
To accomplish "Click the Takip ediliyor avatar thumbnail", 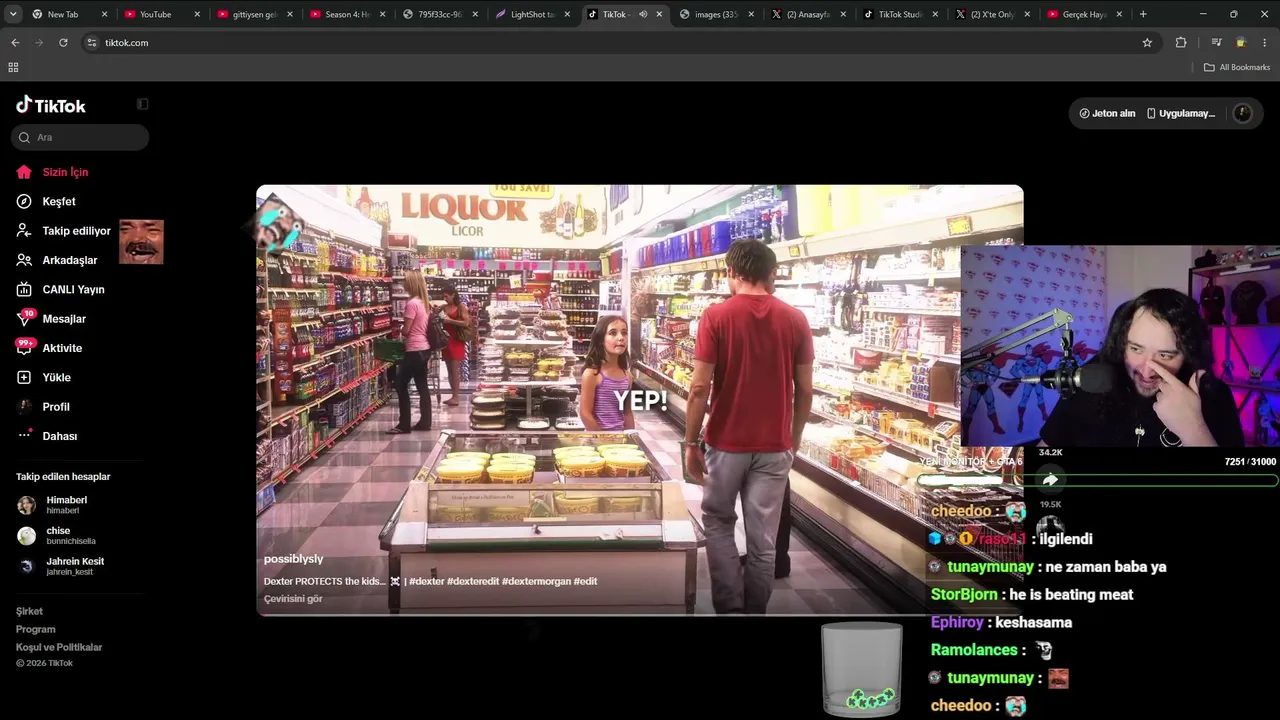I will (141, 242).
